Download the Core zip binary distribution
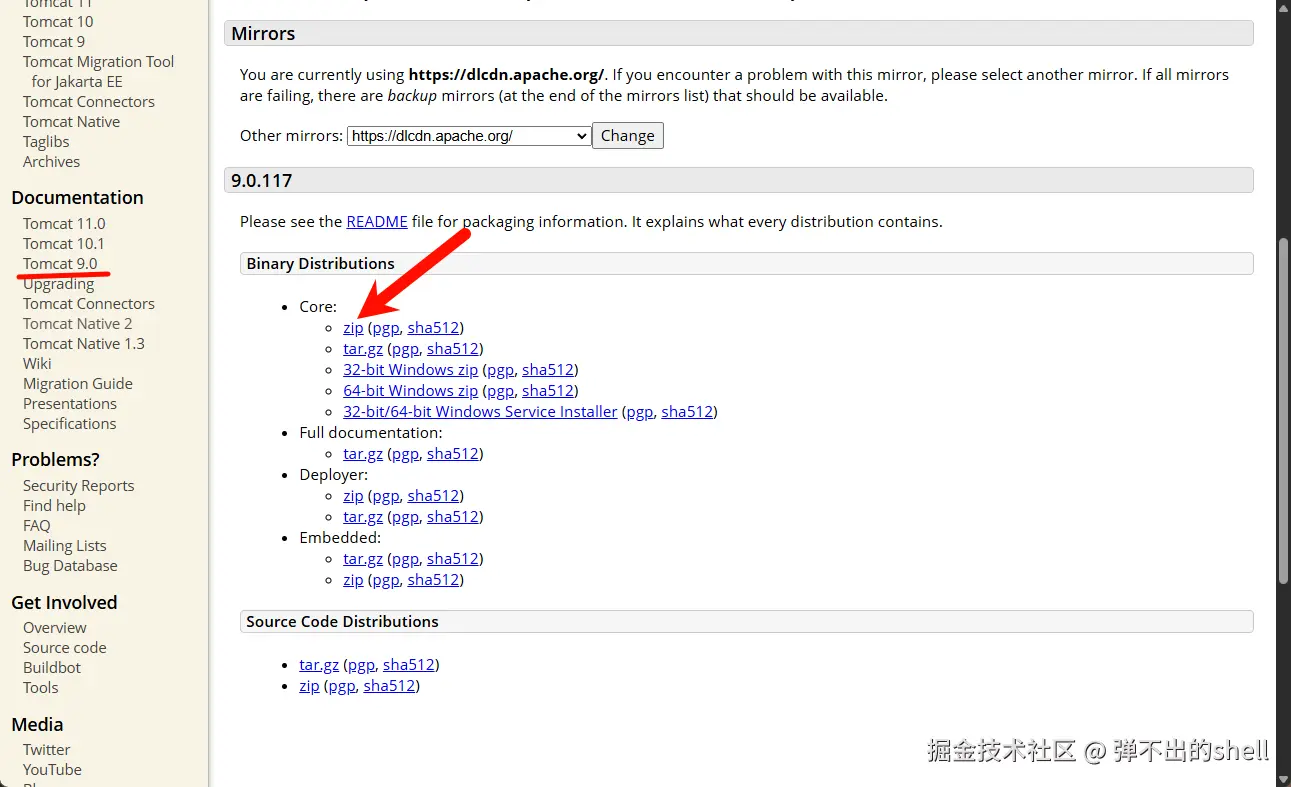Image resolution: width=1291 pixels, height=787 pixels. pos(353,328)
